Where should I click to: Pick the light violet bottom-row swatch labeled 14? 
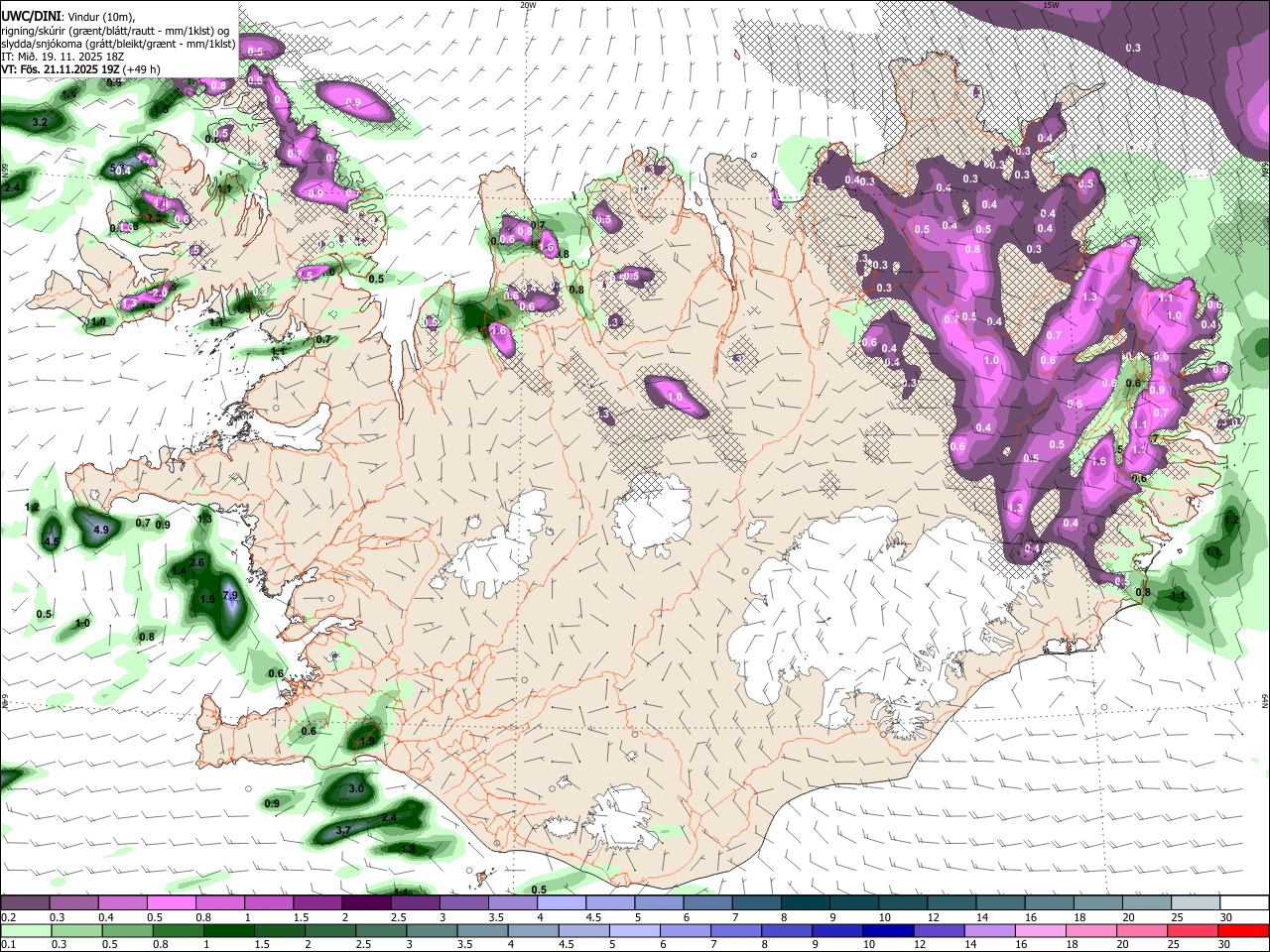(x=988, y=930)
